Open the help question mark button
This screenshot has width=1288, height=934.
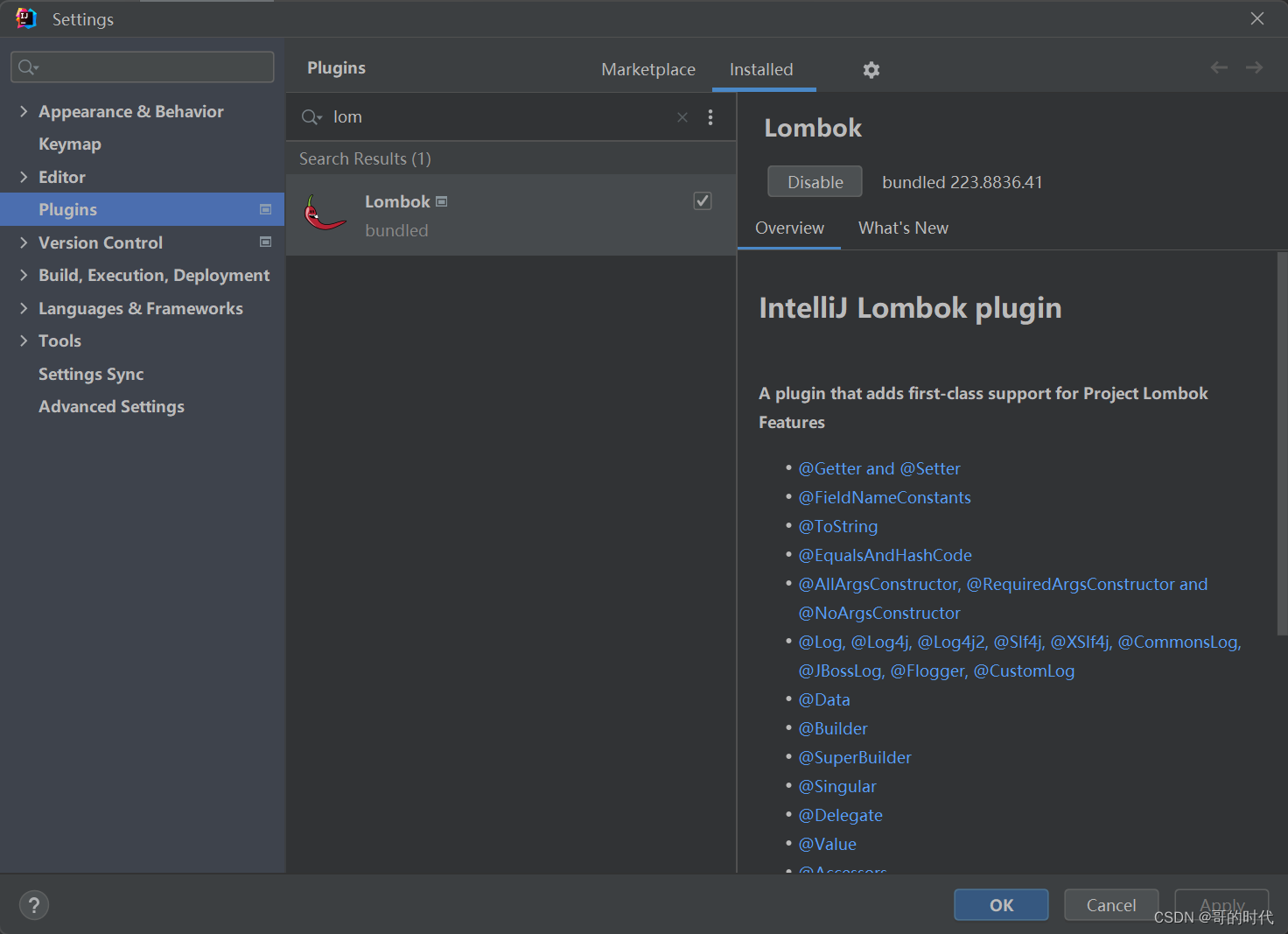click(x=34, y=905)
